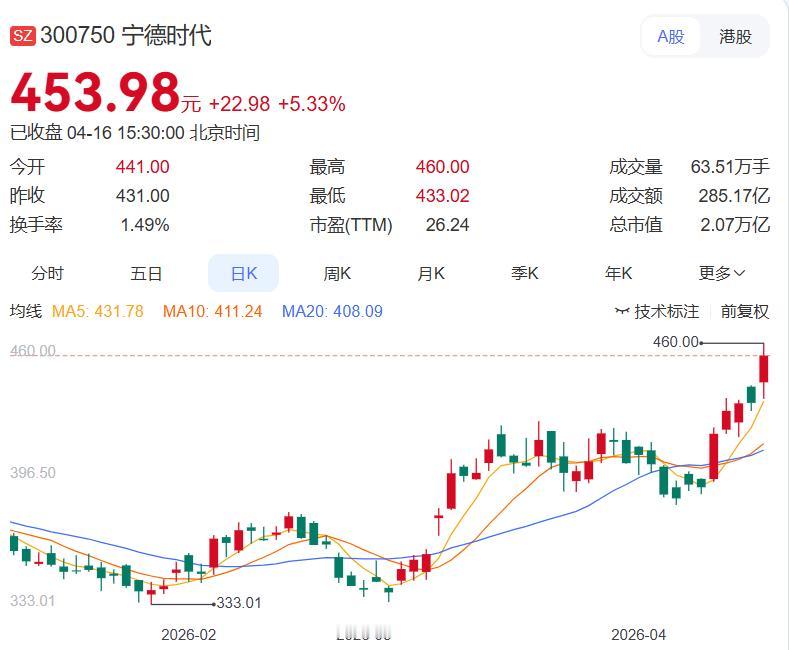Click the 333.01 low-point marker in chart
The image size is (789, 650).
point(239,603)
